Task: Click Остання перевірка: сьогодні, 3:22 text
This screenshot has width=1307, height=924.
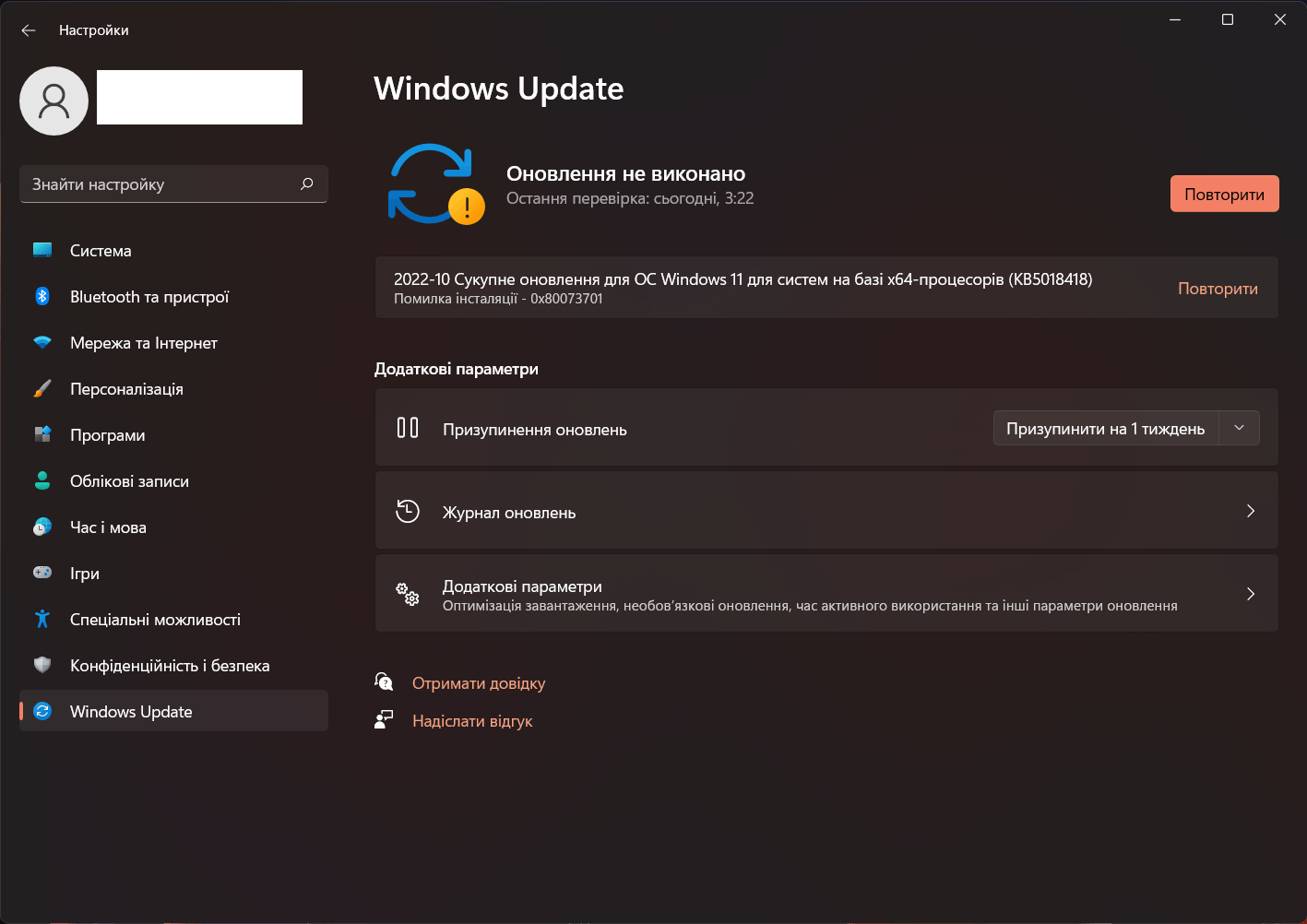Action: pyautogui.click(x=630, y=198)
